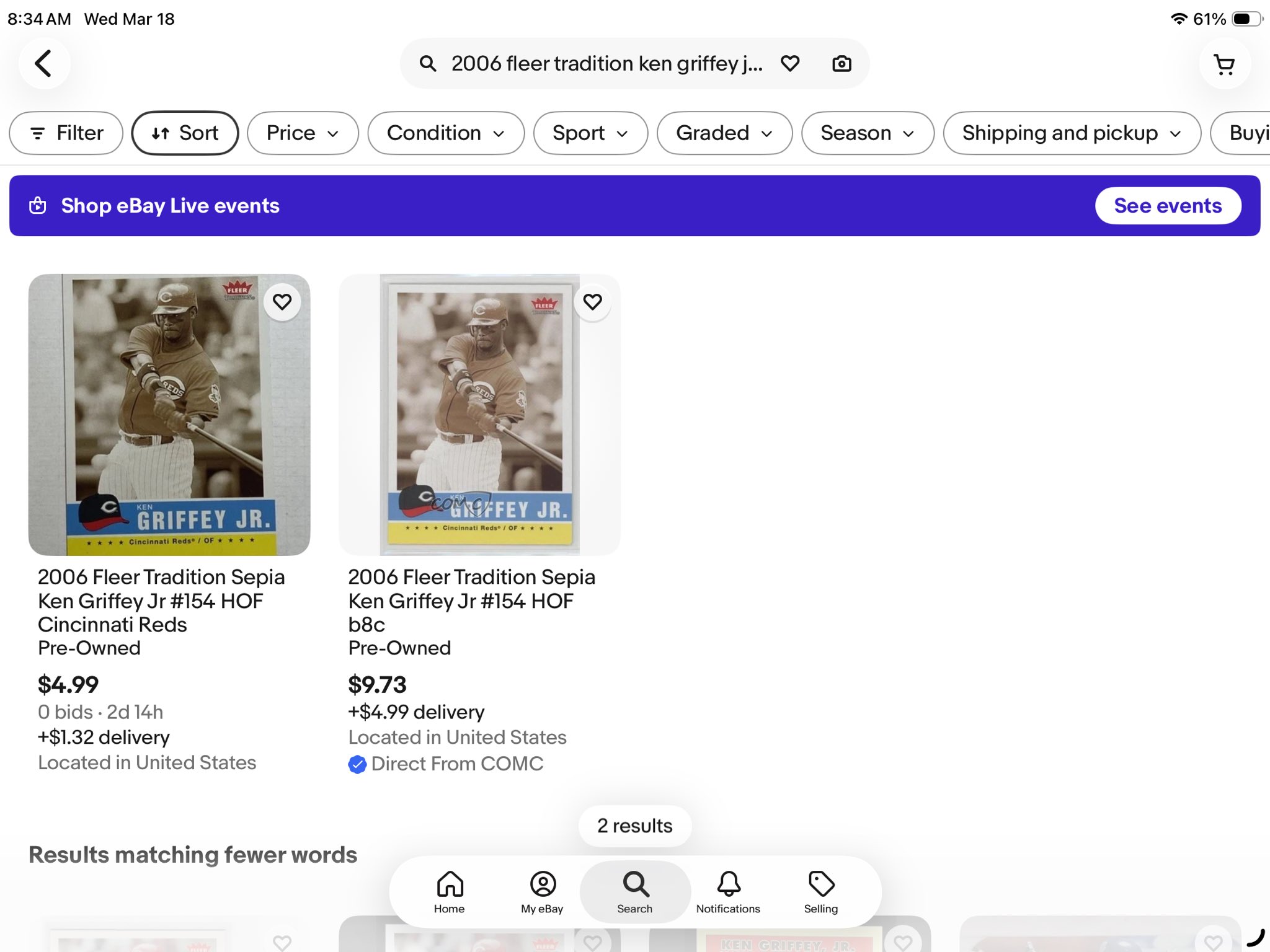The image size is (1270, 952).
Task: Expand the Shipping and pickup dropdown
Action: [x=1072, y=133]
